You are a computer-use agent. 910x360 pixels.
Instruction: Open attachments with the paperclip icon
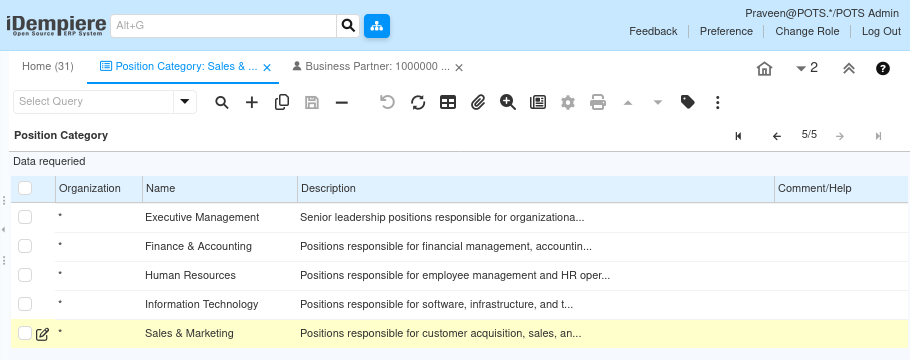tap(478, 103)
